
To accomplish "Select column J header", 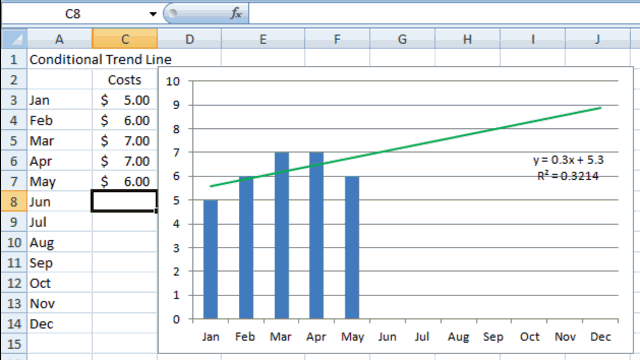I will [x=598, y=39].
